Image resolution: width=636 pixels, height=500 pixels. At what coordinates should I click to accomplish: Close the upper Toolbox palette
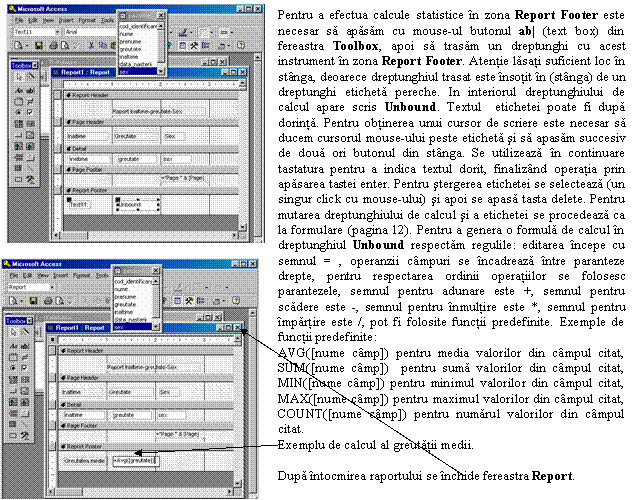coord(33,64)
